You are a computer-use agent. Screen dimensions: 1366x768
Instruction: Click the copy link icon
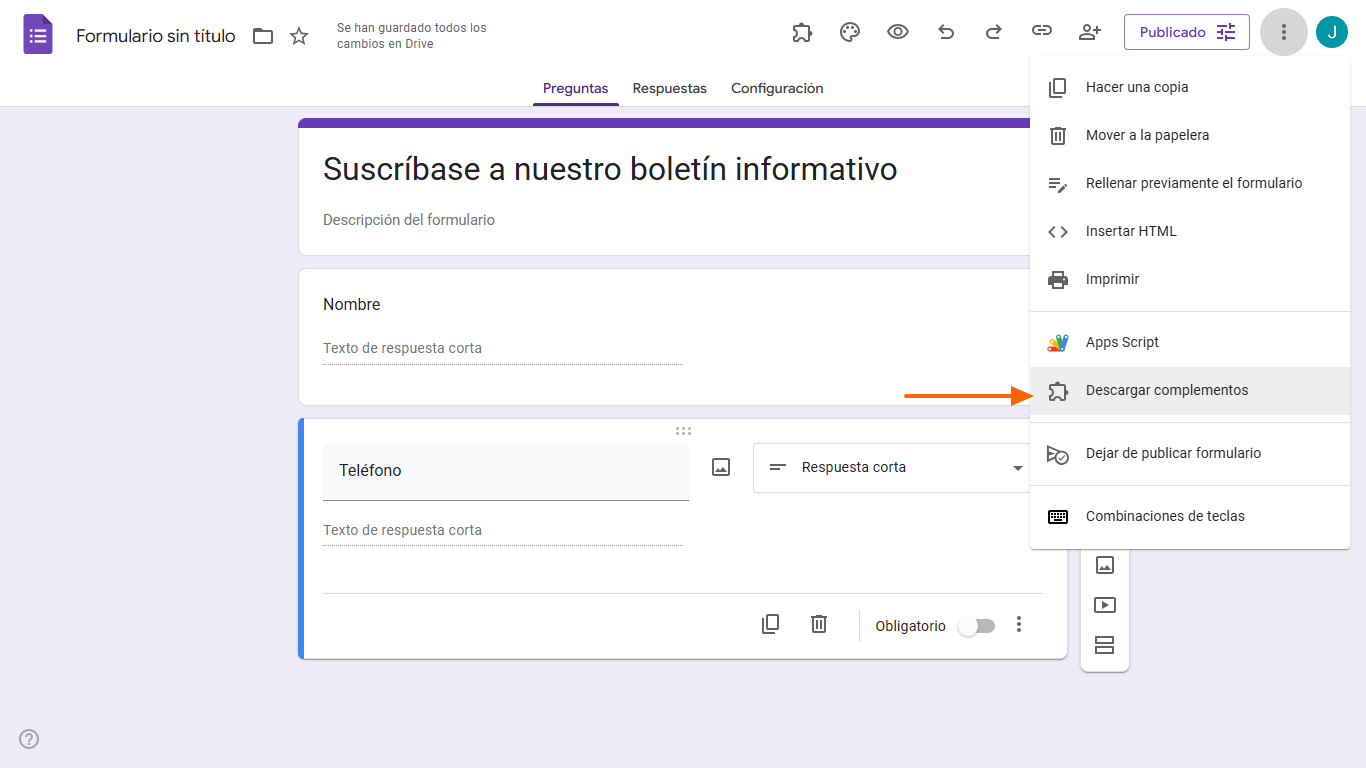tap(1042, 32)
